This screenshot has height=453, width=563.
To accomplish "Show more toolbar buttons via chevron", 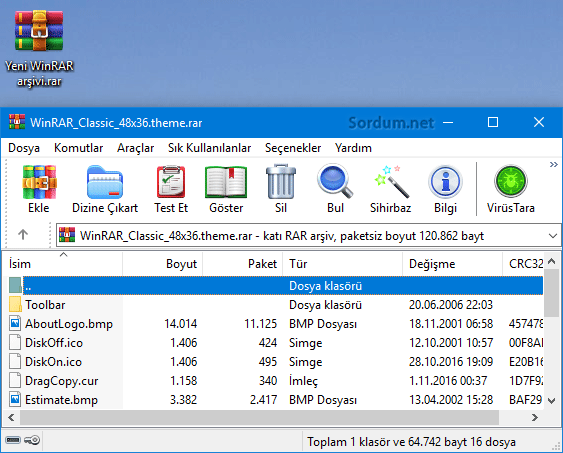I will click(553, 165).
